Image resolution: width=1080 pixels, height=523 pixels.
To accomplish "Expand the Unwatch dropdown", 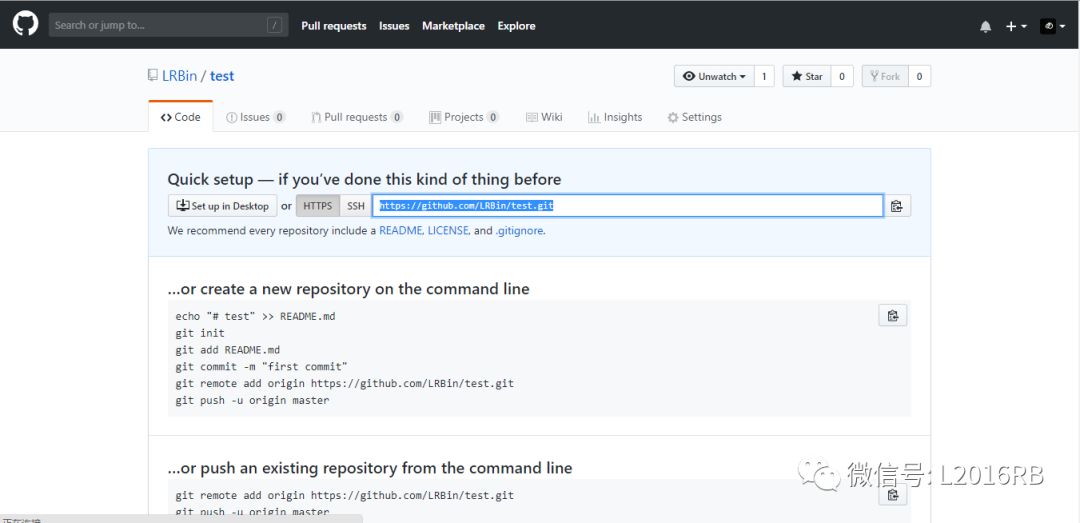I will [x=714, y=76].
